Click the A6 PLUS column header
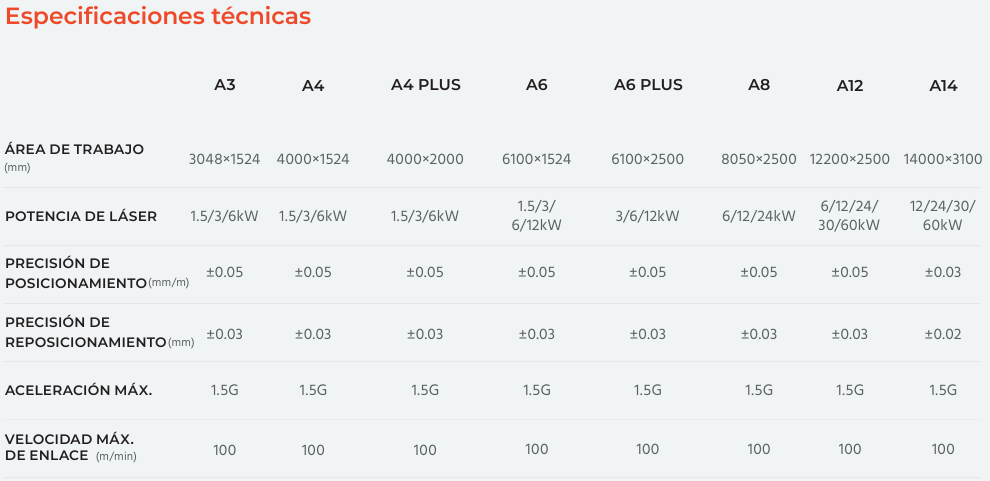990x481 pixels. (x=648, y=85)
